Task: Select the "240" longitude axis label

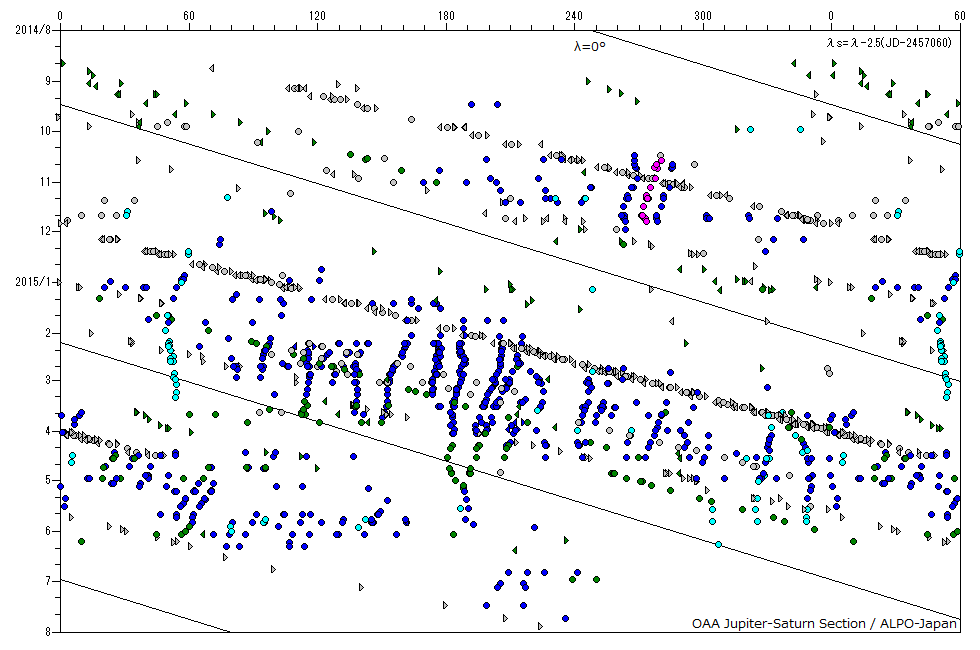Action: click(574, 16)
